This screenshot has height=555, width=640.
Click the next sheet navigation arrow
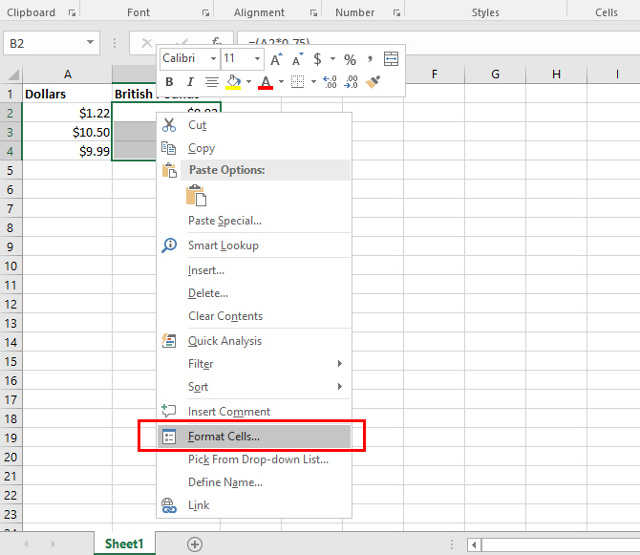53,544
